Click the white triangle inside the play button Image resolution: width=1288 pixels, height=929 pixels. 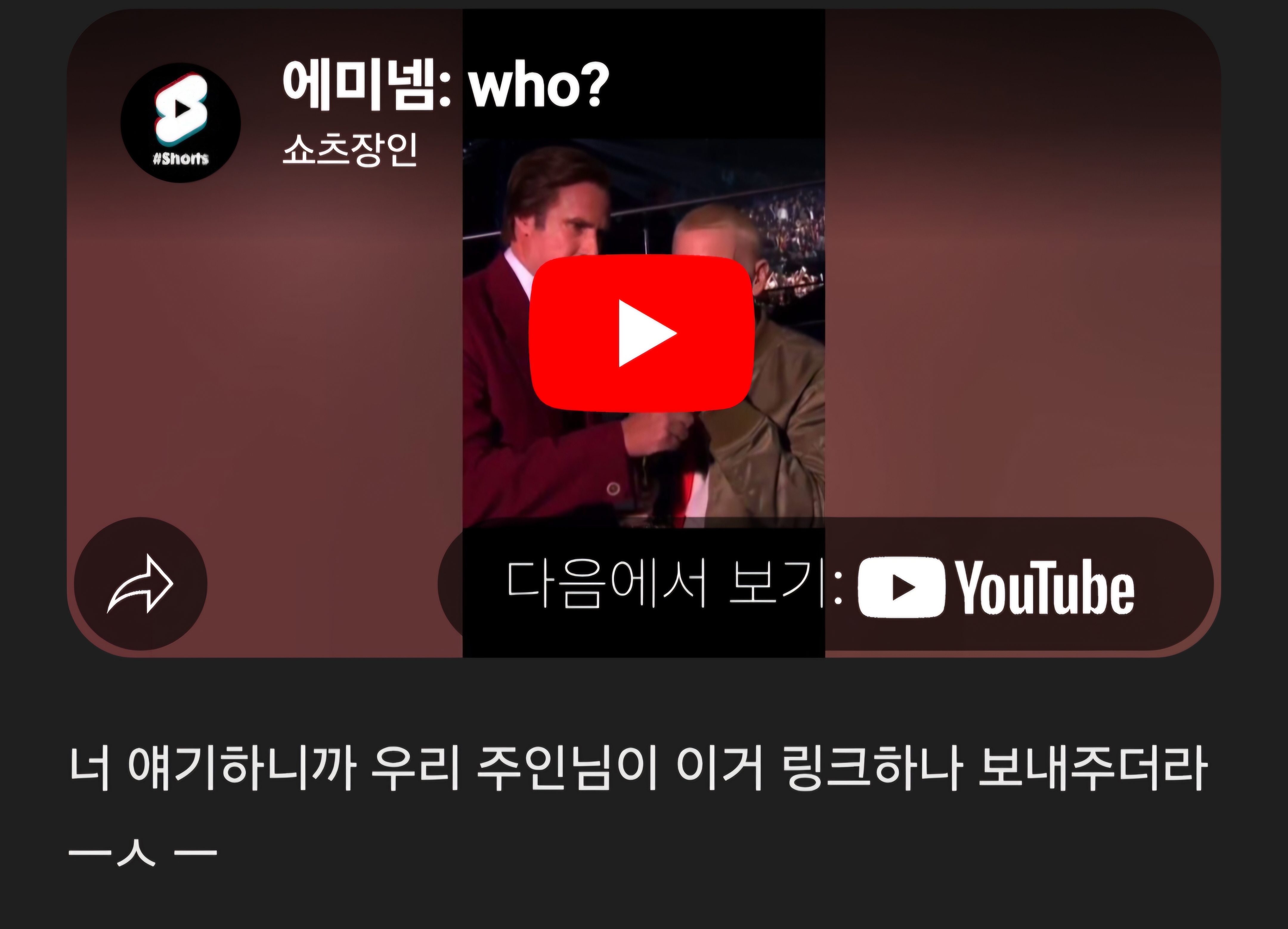pyautogui.click(x=647, y=333)
